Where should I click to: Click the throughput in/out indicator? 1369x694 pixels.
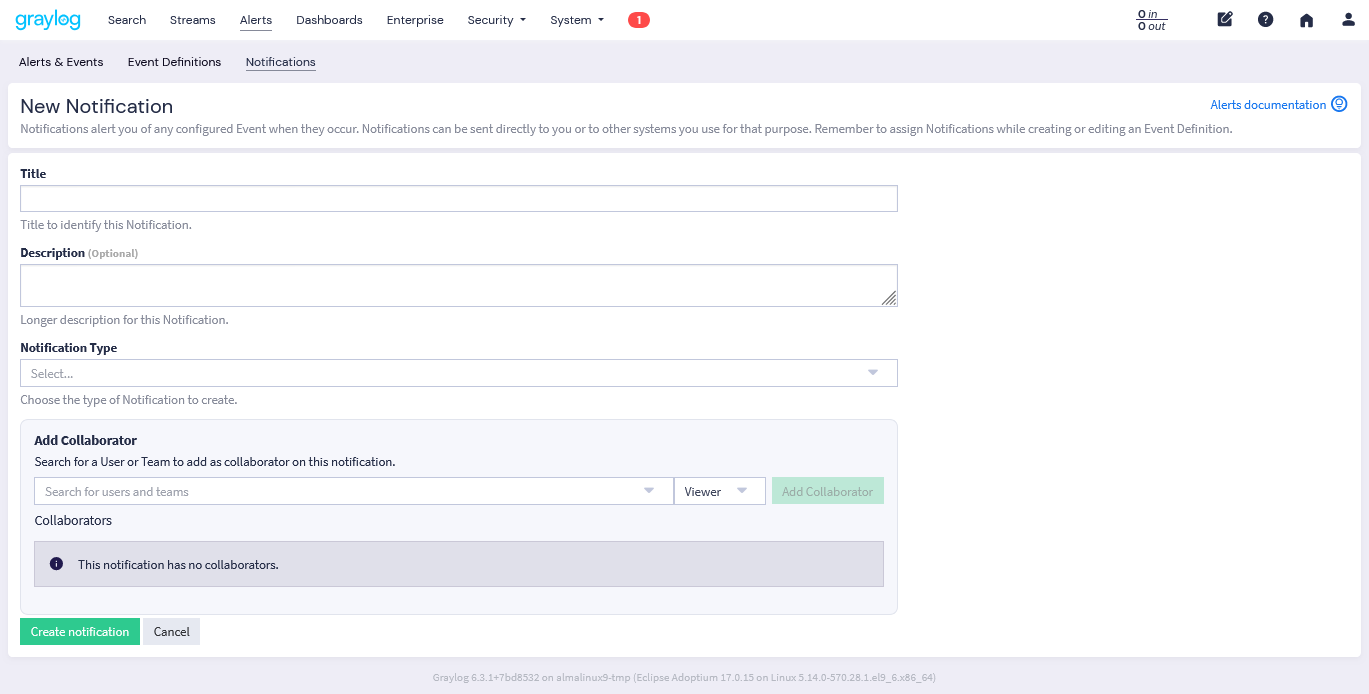click(1152, 20)
